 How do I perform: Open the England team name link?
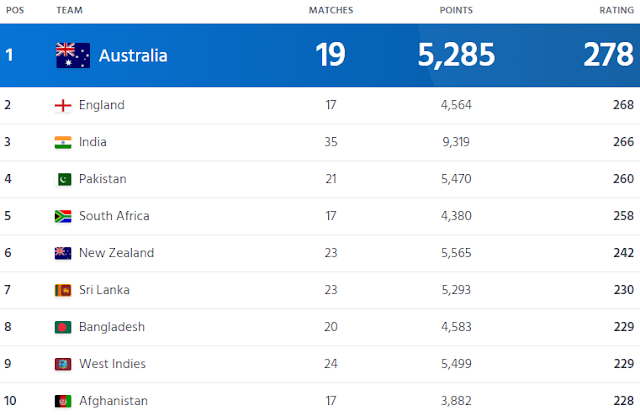pyautogui.click(x=102, y=105)
